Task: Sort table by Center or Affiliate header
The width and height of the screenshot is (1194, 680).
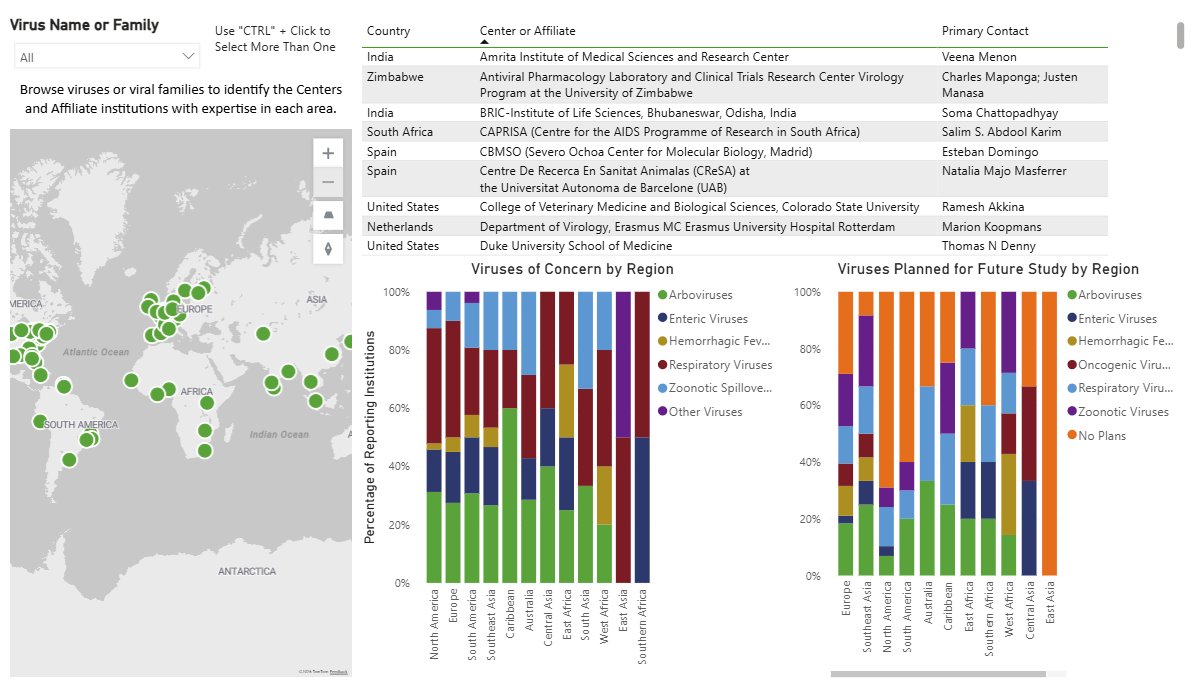Action: (527, 31)
